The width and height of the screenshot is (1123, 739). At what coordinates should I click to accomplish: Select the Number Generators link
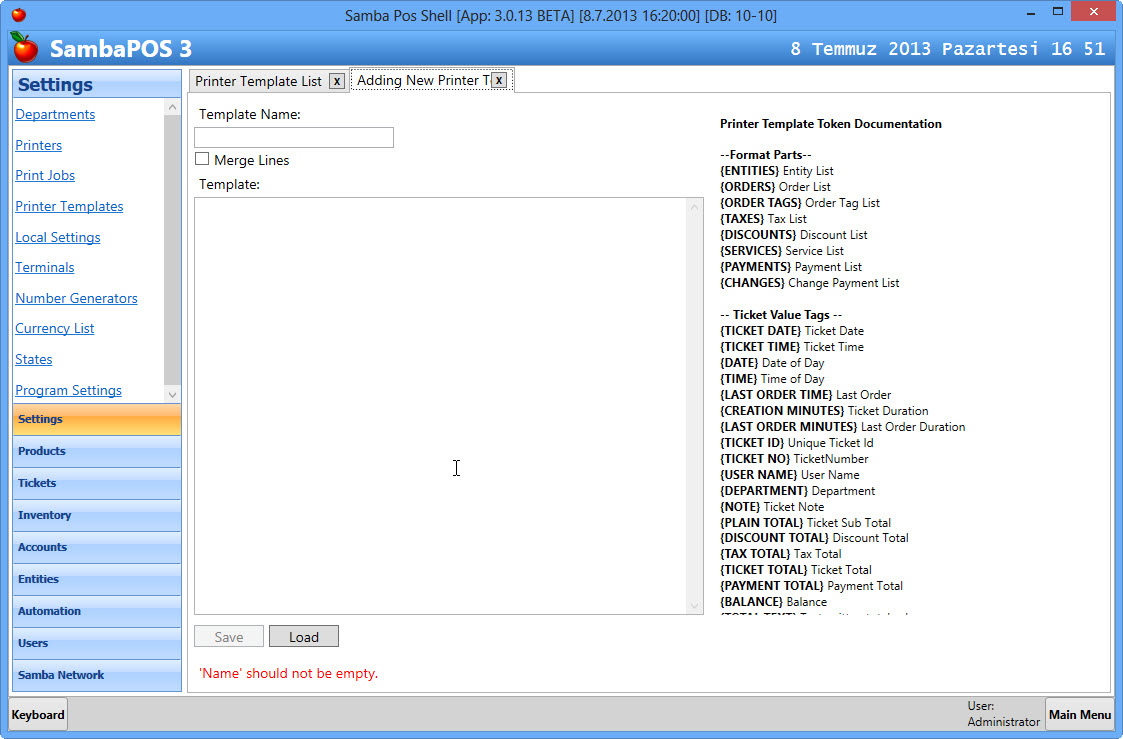pos(76,298)
